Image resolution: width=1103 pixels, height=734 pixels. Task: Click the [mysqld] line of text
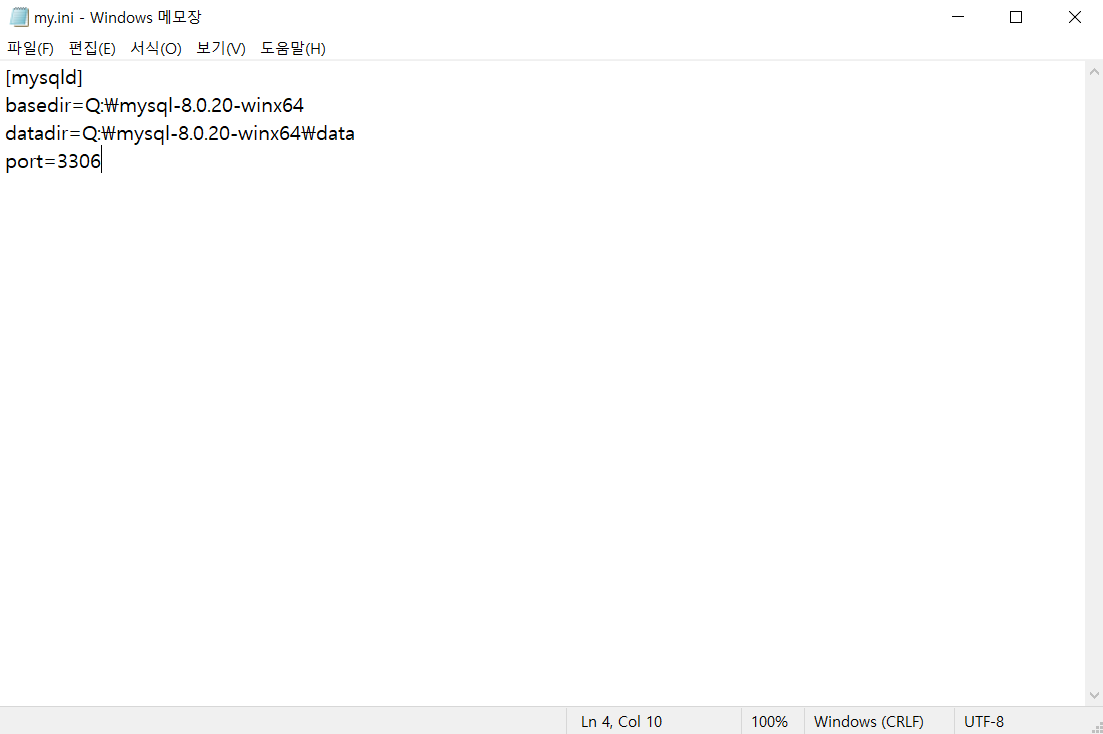[44, 77]
